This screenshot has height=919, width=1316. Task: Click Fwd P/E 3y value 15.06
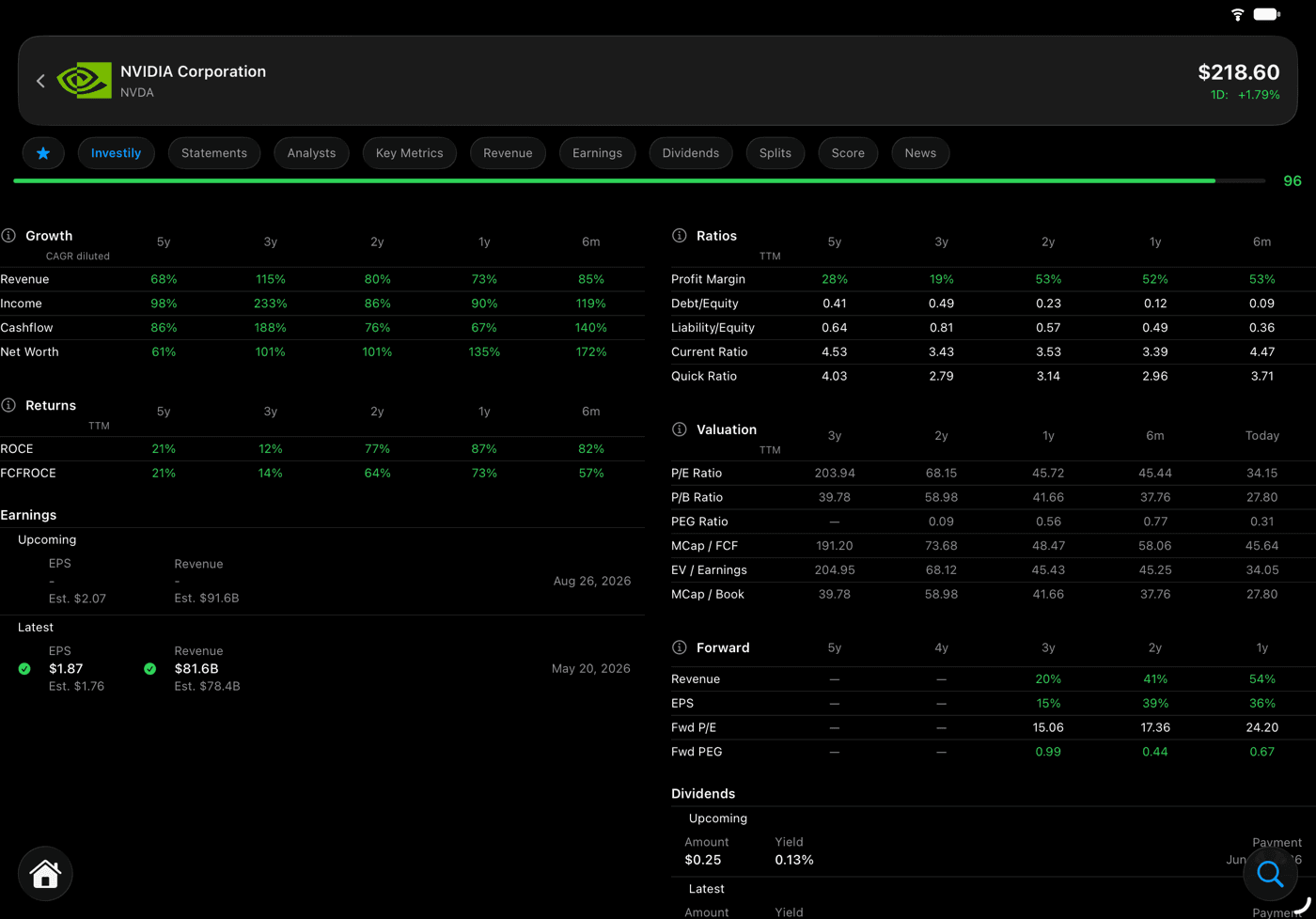click(1048, 728)
